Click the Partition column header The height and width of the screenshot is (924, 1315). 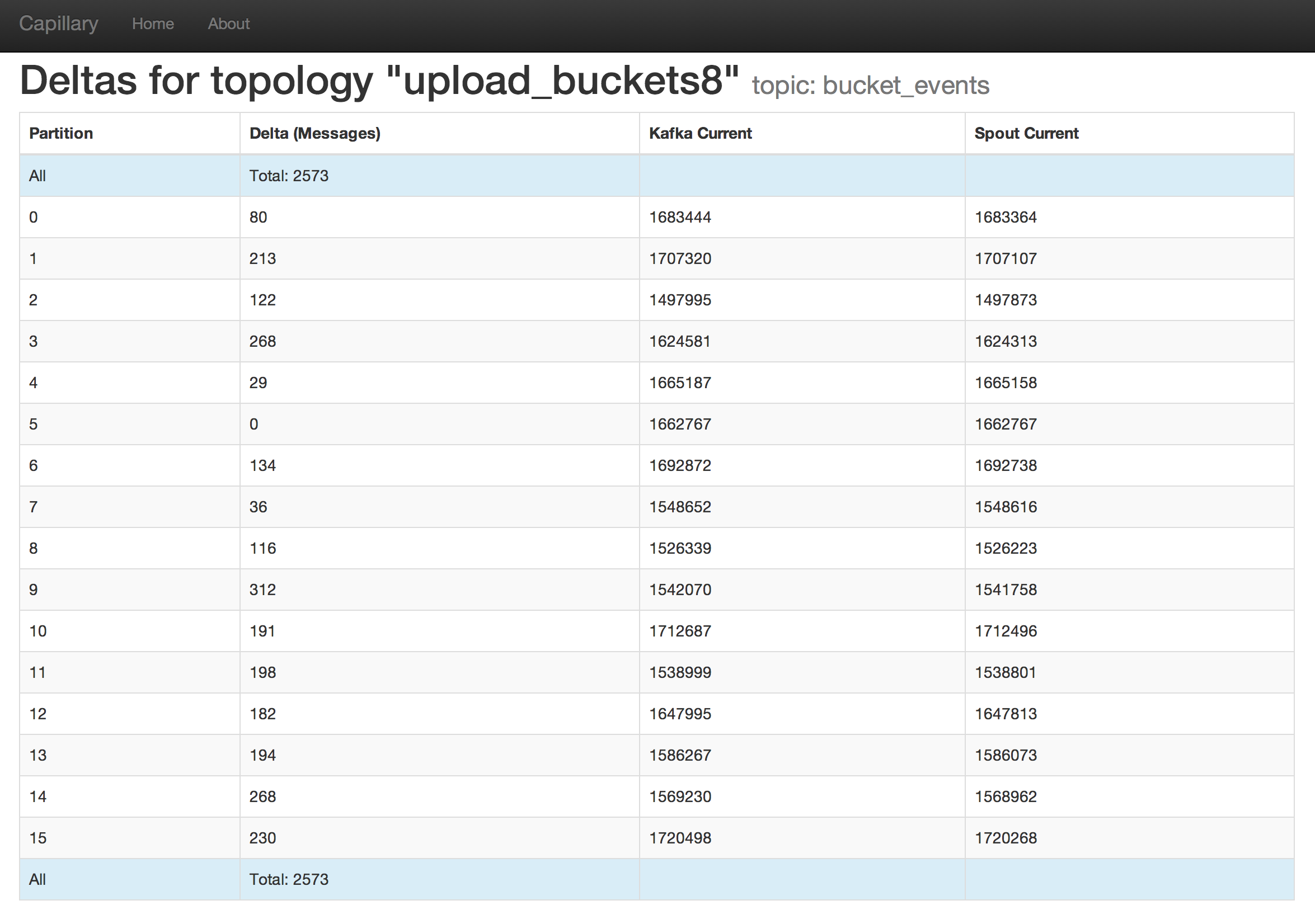[x=62, y=133]
